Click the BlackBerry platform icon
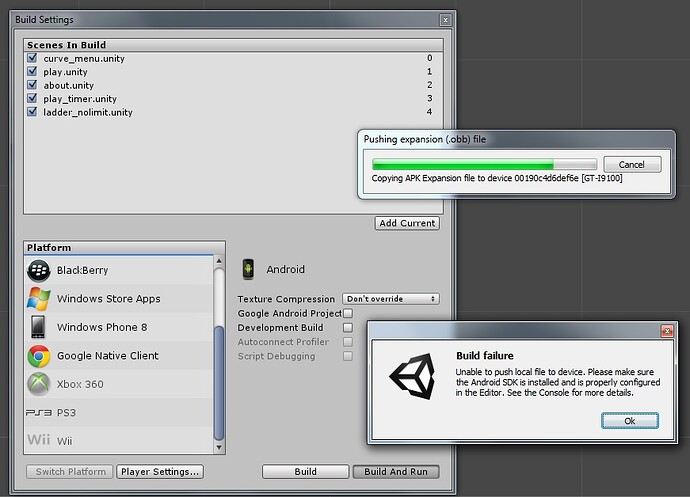Viewport: 690px width, 497px height. 39,270
